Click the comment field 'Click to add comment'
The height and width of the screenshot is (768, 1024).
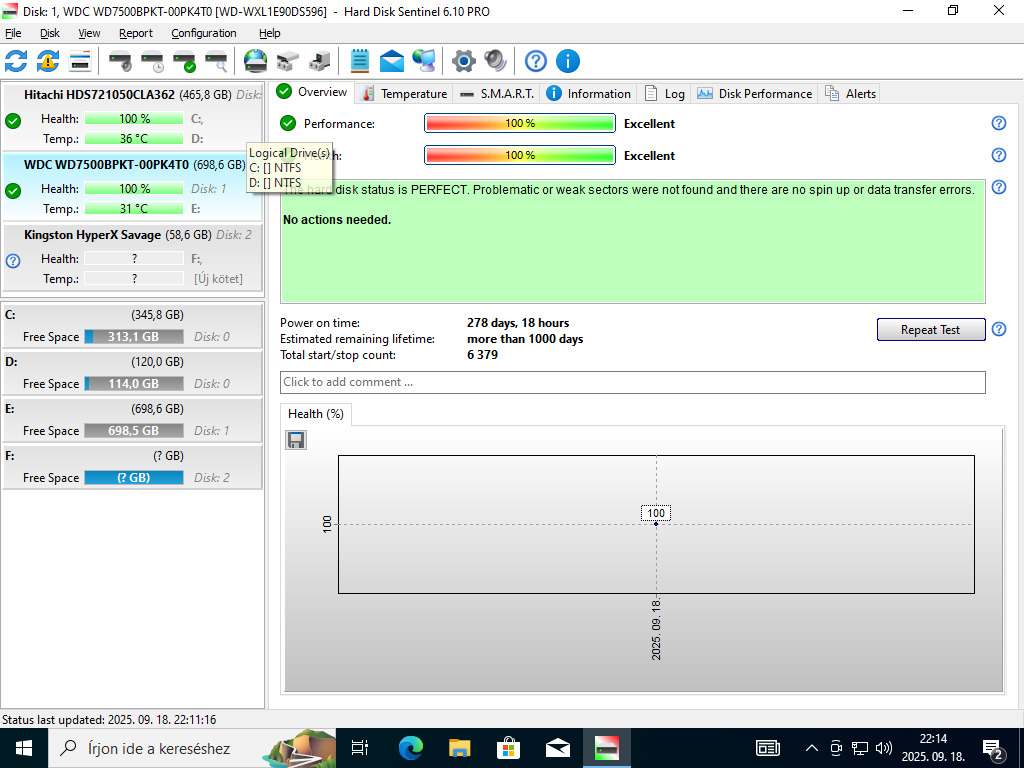tap(632, 382)
